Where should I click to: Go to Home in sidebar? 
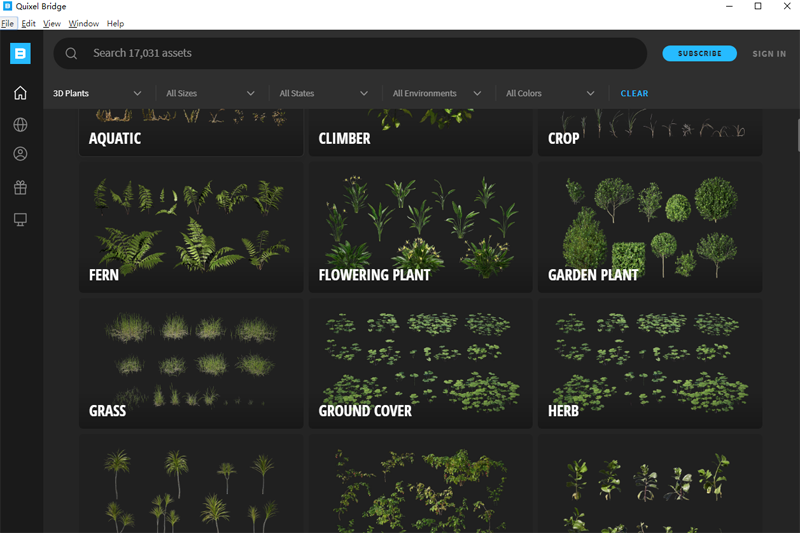[x=20, y=93]
